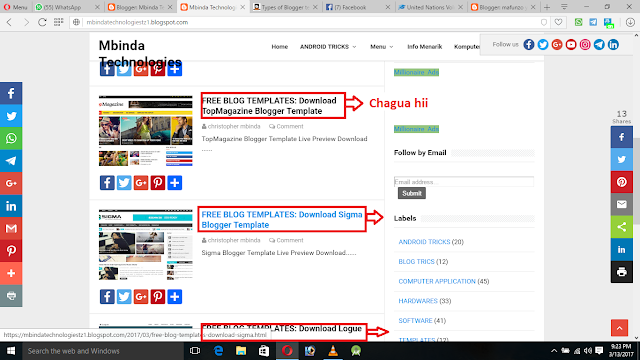Open File Explorer from taskbar
This screenshot has width=640, height=360.
[241, 351]
